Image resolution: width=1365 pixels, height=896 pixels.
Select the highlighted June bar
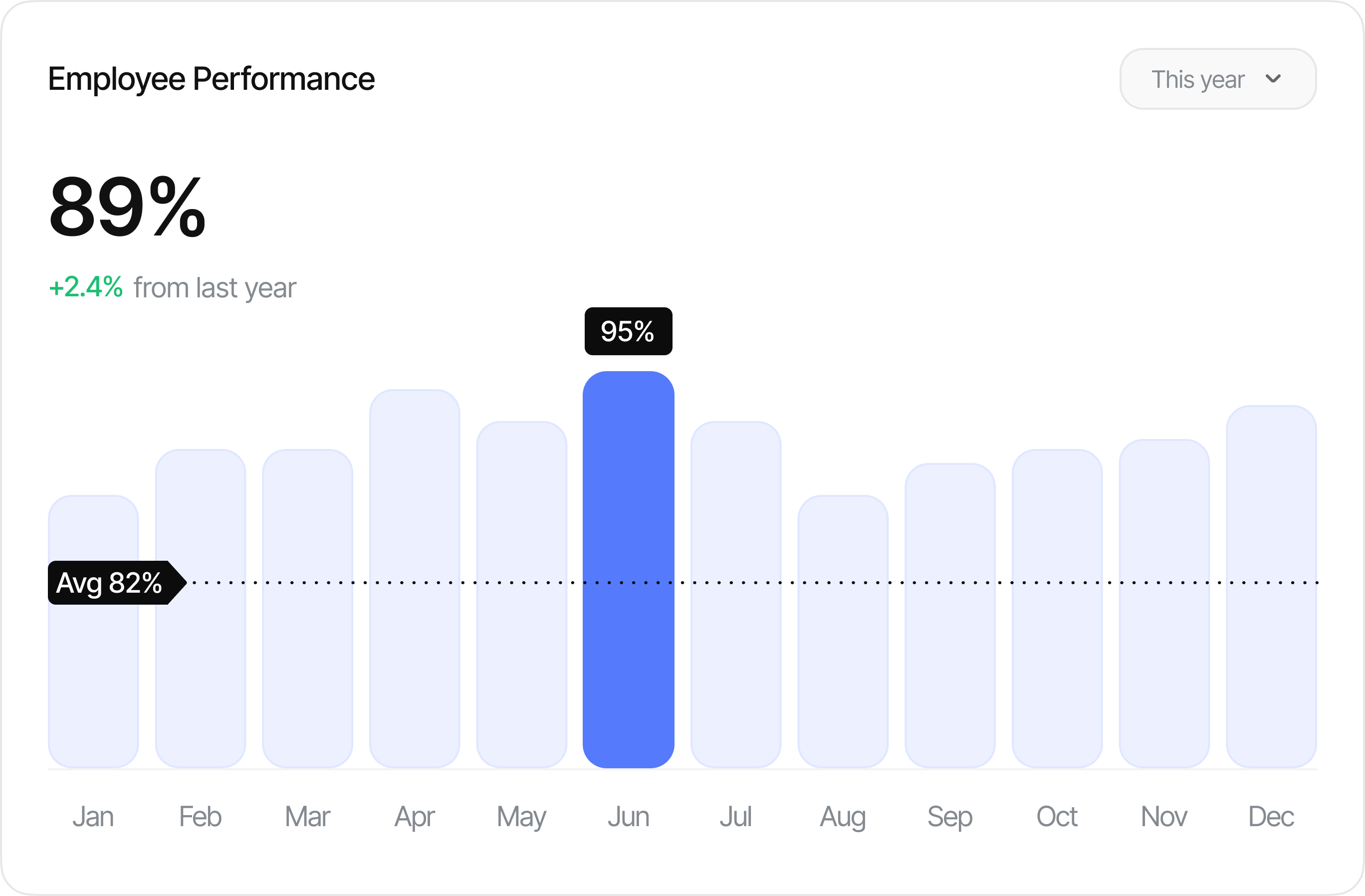tap(628, 569)
